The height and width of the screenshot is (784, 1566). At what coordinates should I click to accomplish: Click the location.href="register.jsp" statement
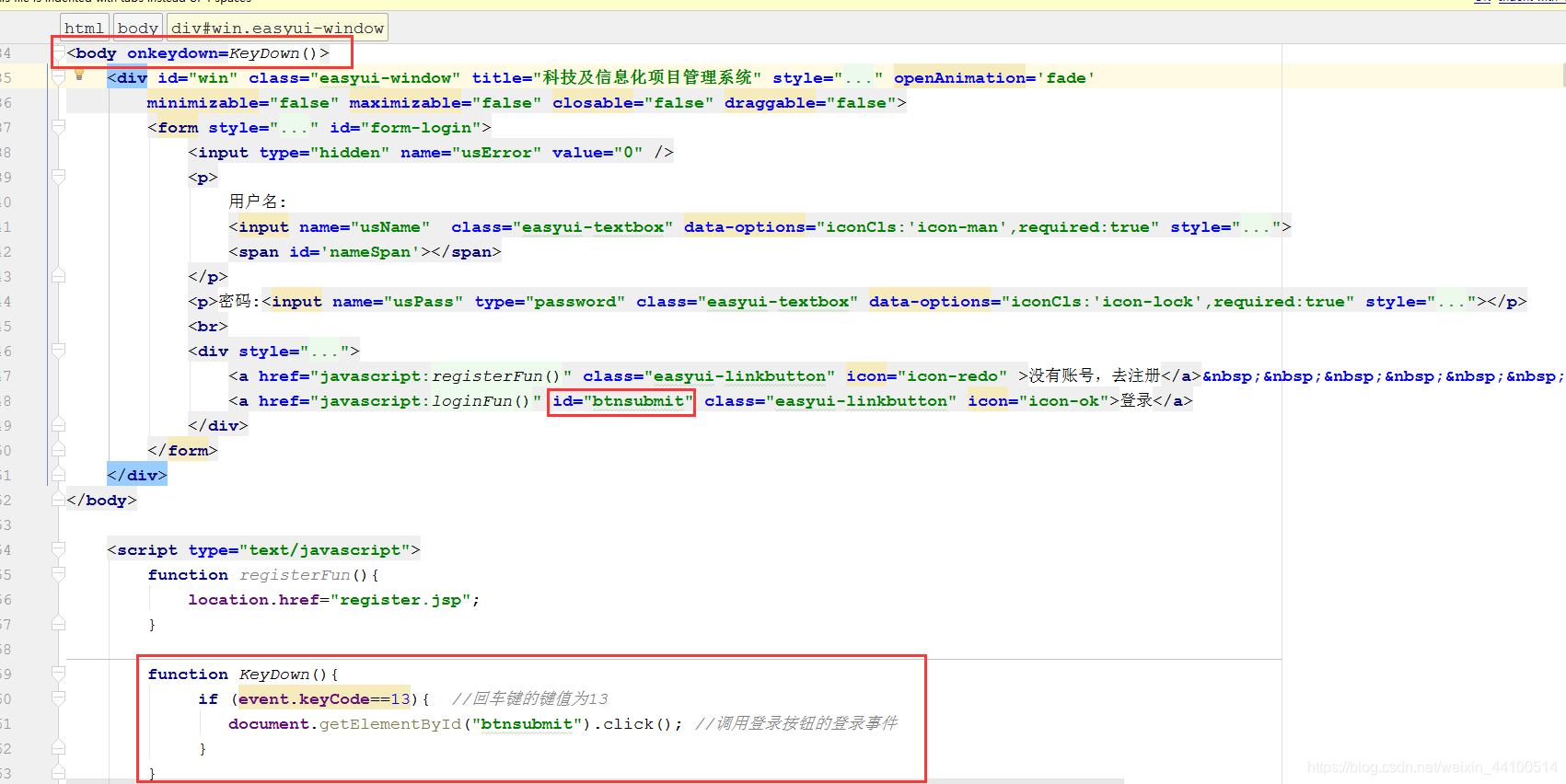334,600
